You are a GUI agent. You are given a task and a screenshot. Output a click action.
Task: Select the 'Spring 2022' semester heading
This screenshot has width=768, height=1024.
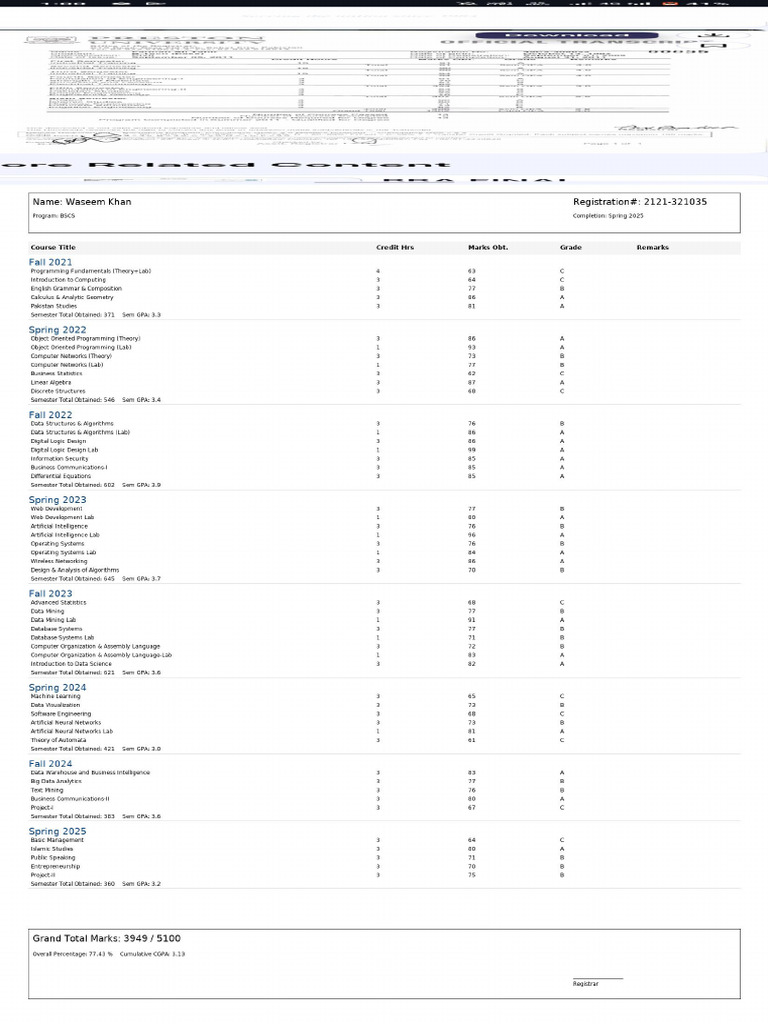[x=57, y=330]
